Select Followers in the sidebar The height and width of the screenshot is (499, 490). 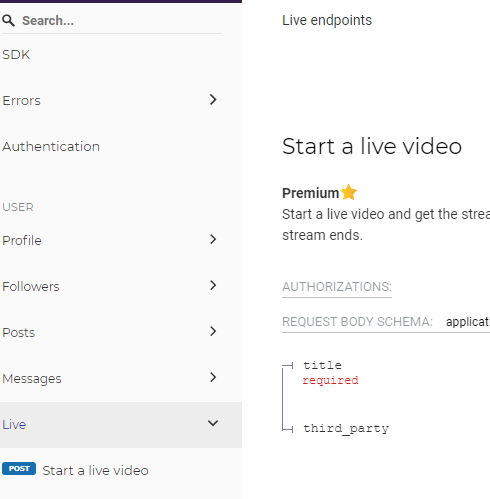pyautogui.click(x=31, y=287)
